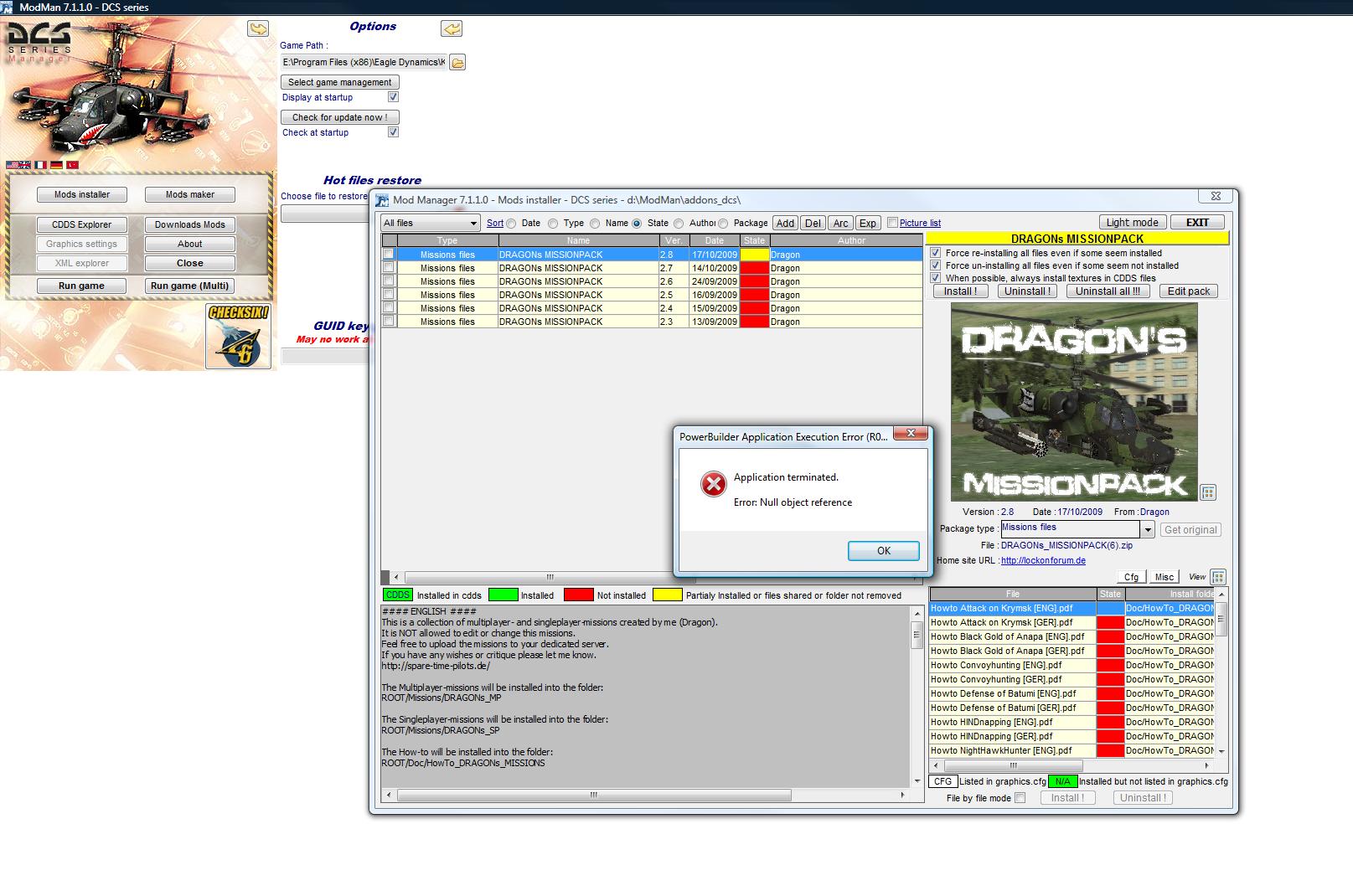Select the Package sort radio button
This screenshot has width=1353, height=896.
[723, 224]
